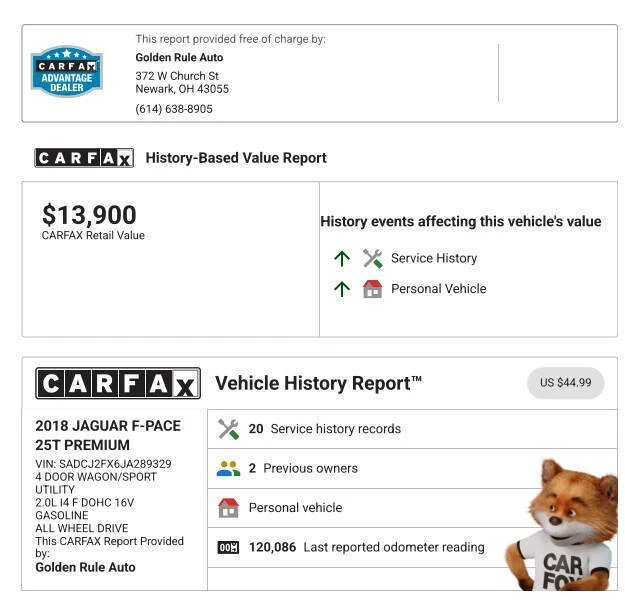This screenshot has width=625, height=603.
Task: Click the wrench icon next to Service History
Action: pyautogui.click(x=373, y=258)
